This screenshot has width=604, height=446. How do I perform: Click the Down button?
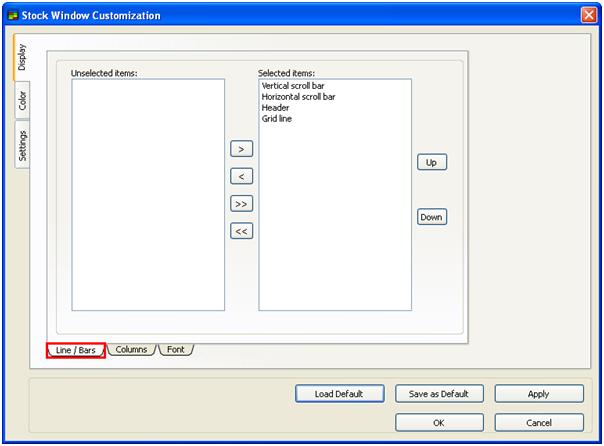(x=431, y=217)
